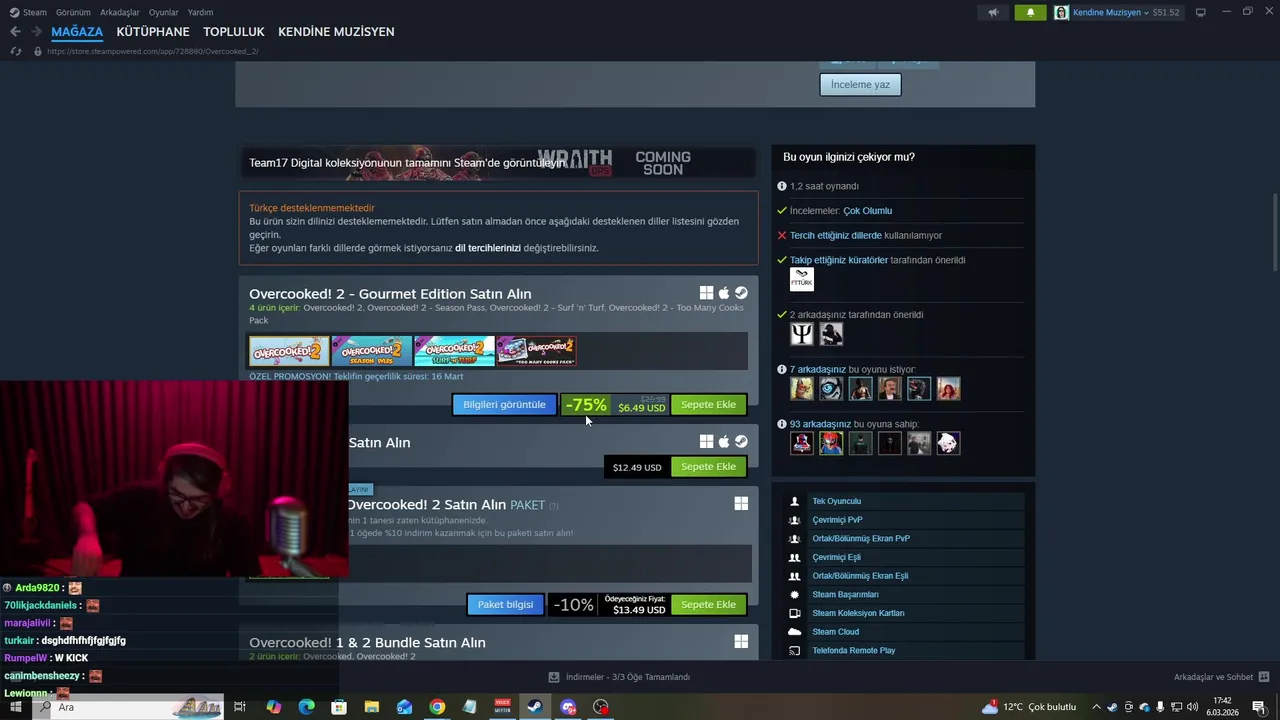Open the Çevrimiçi Eşli category

(836, 558)
